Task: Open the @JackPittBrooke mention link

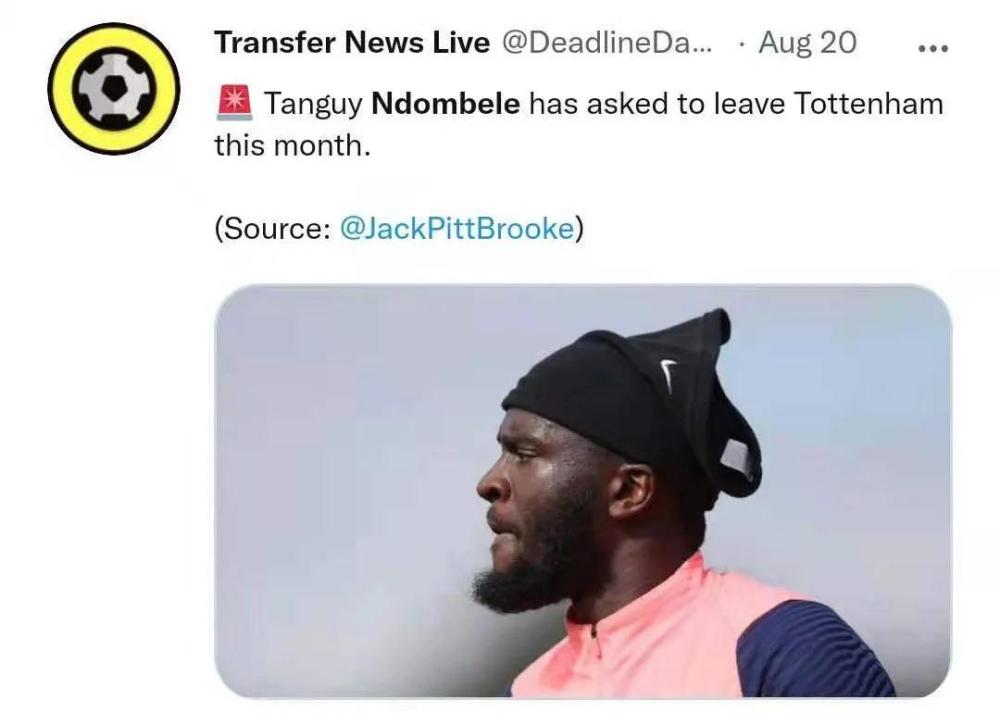Action: click(457, 228)
